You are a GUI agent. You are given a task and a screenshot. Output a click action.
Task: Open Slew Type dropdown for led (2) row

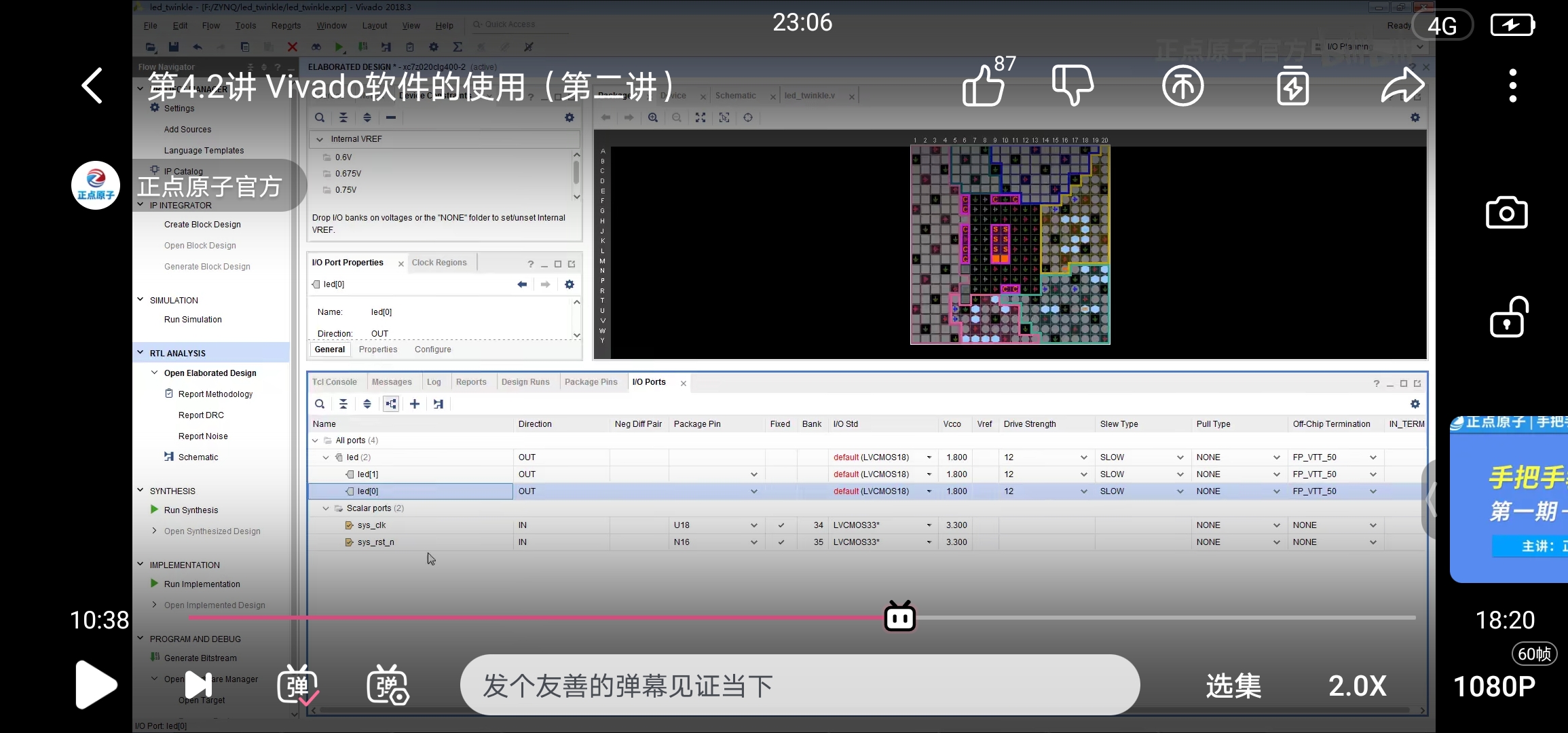(x=1180, y=457)
